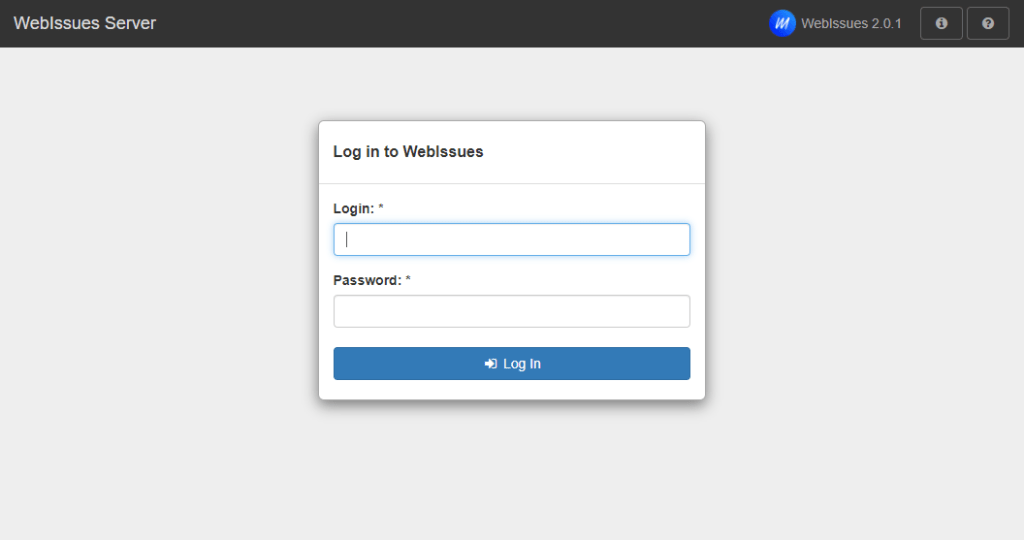Focus the Login text field
This screenshot has width=1024, height=540.
(511, 240)
